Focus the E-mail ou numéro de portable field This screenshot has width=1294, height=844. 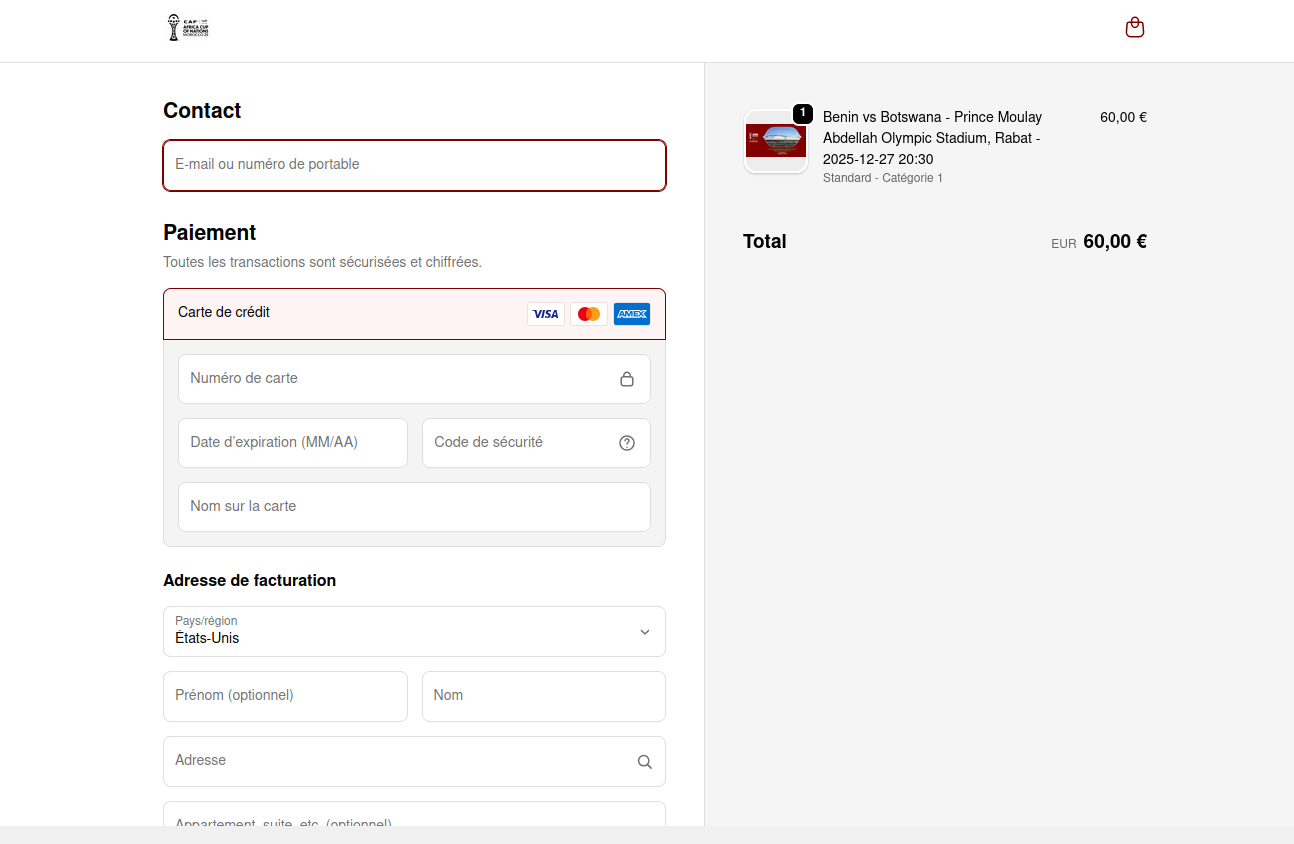point(414,165)
